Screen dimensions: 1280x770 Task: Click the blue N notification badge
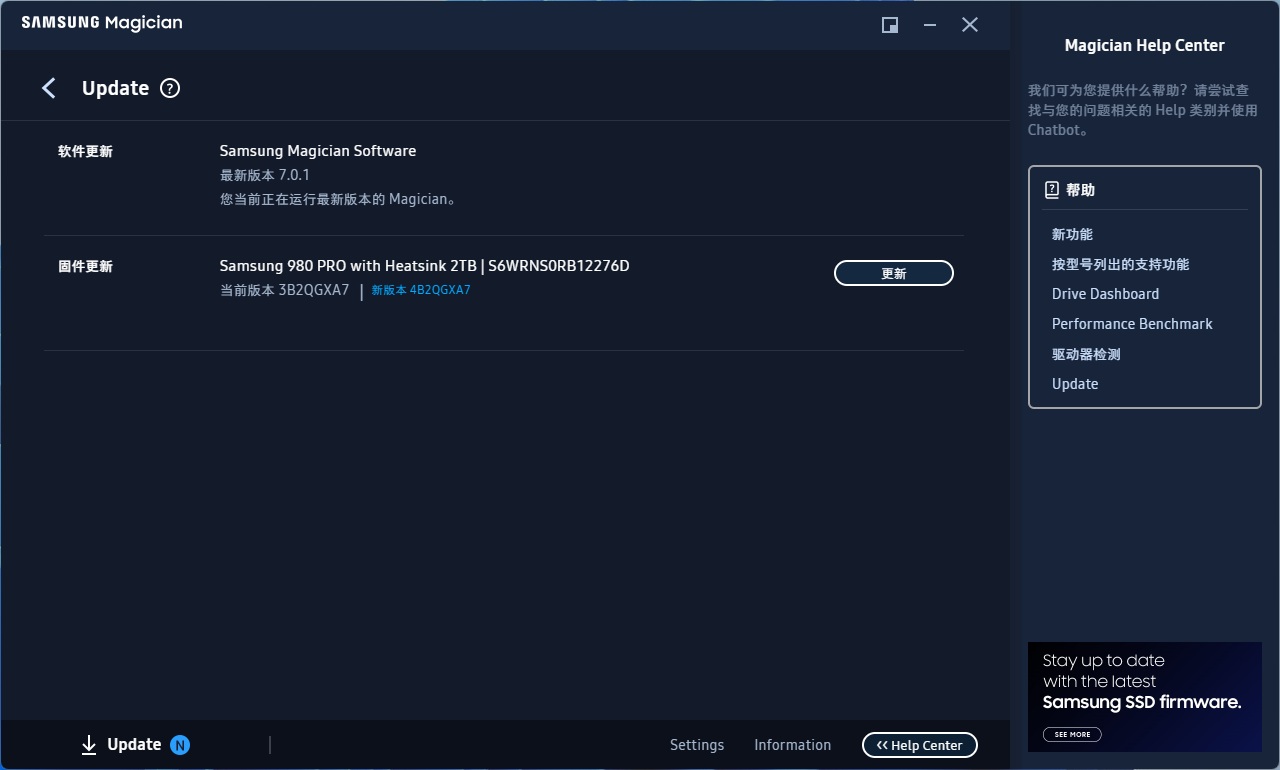180,745
